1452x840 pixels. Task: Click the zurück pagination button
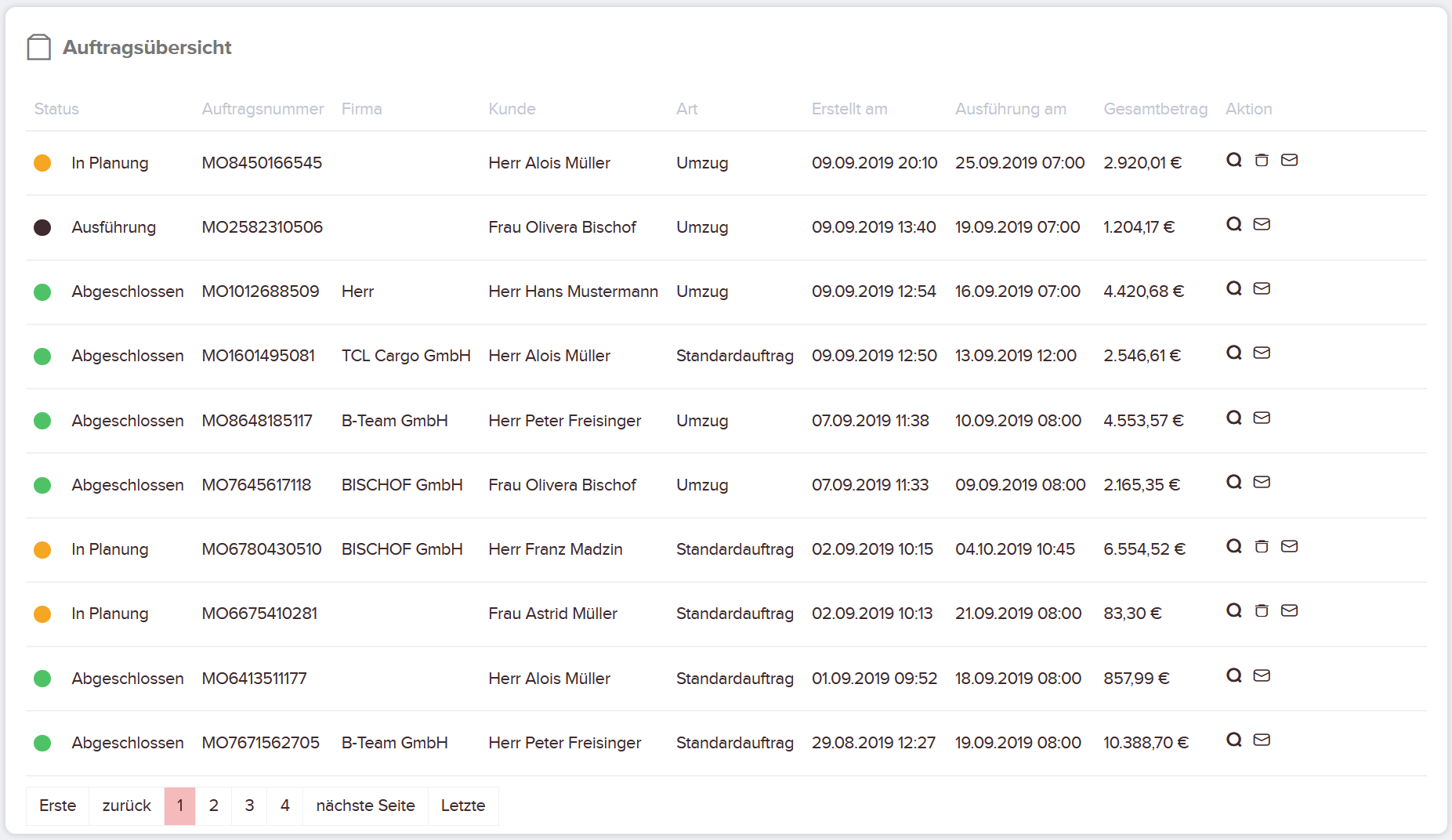pos(127,806)
